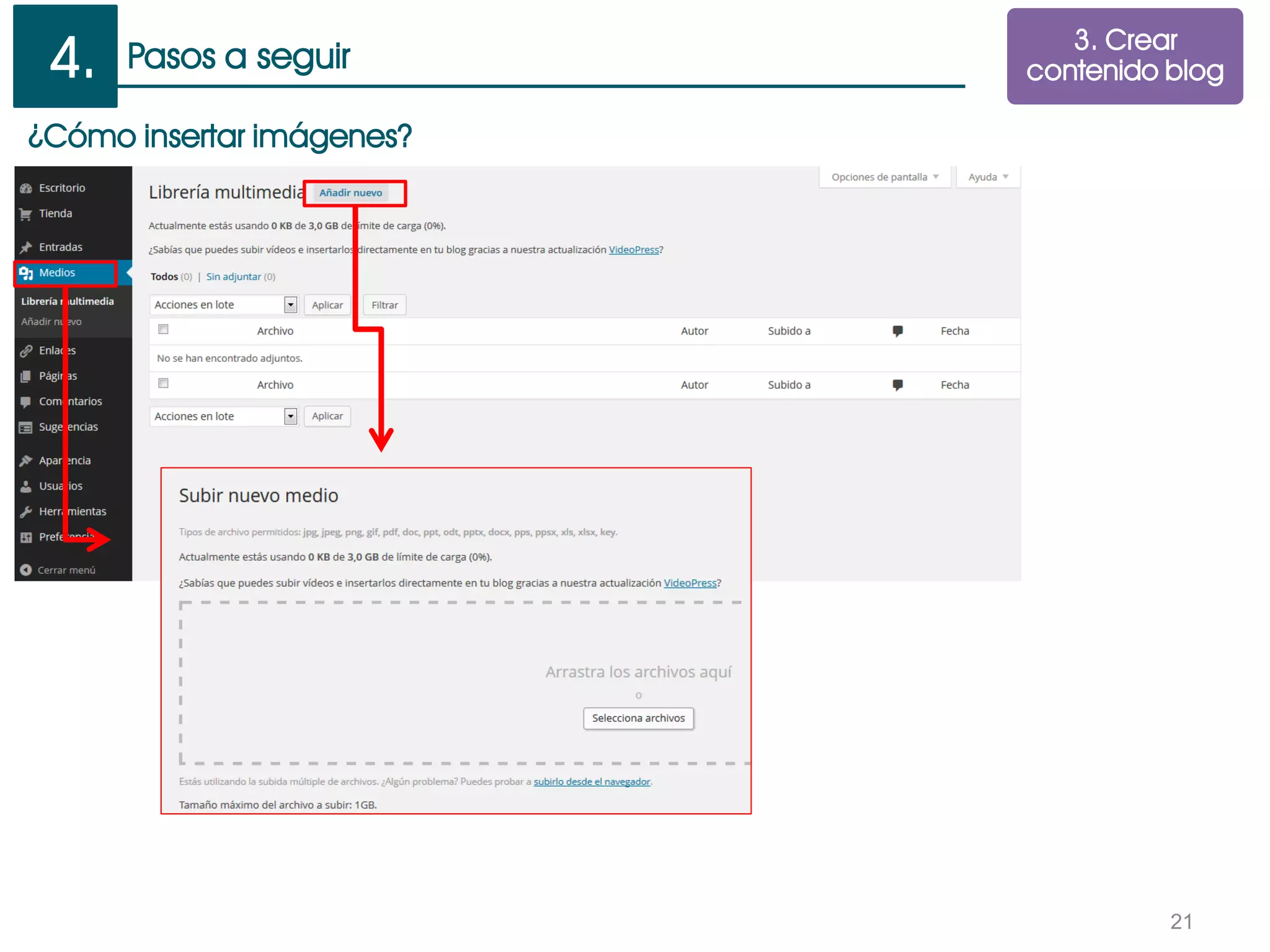Click the Usuarios person icon

26,487
